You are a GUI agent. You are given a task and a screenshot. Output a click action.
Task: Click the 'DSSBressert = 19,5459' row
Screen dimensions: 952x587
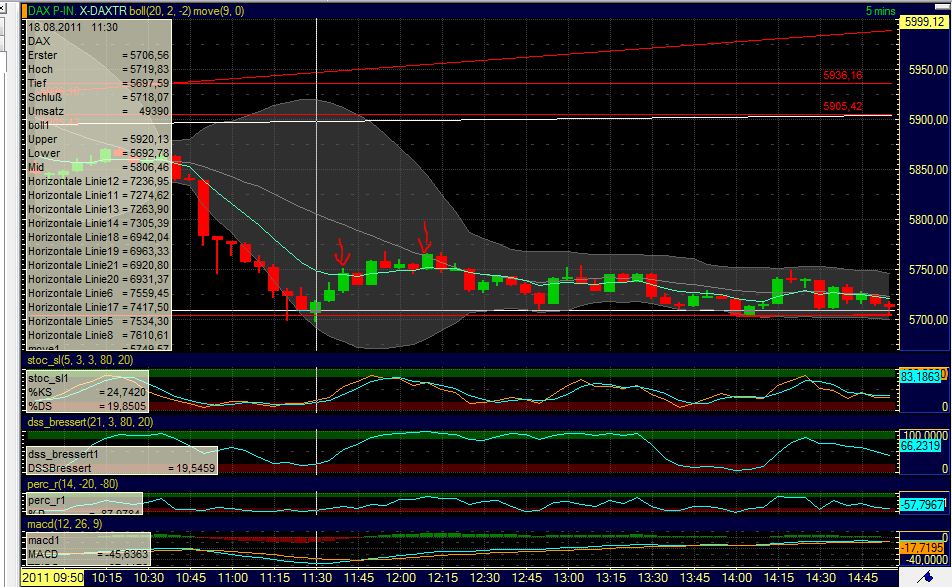[121, 468]
